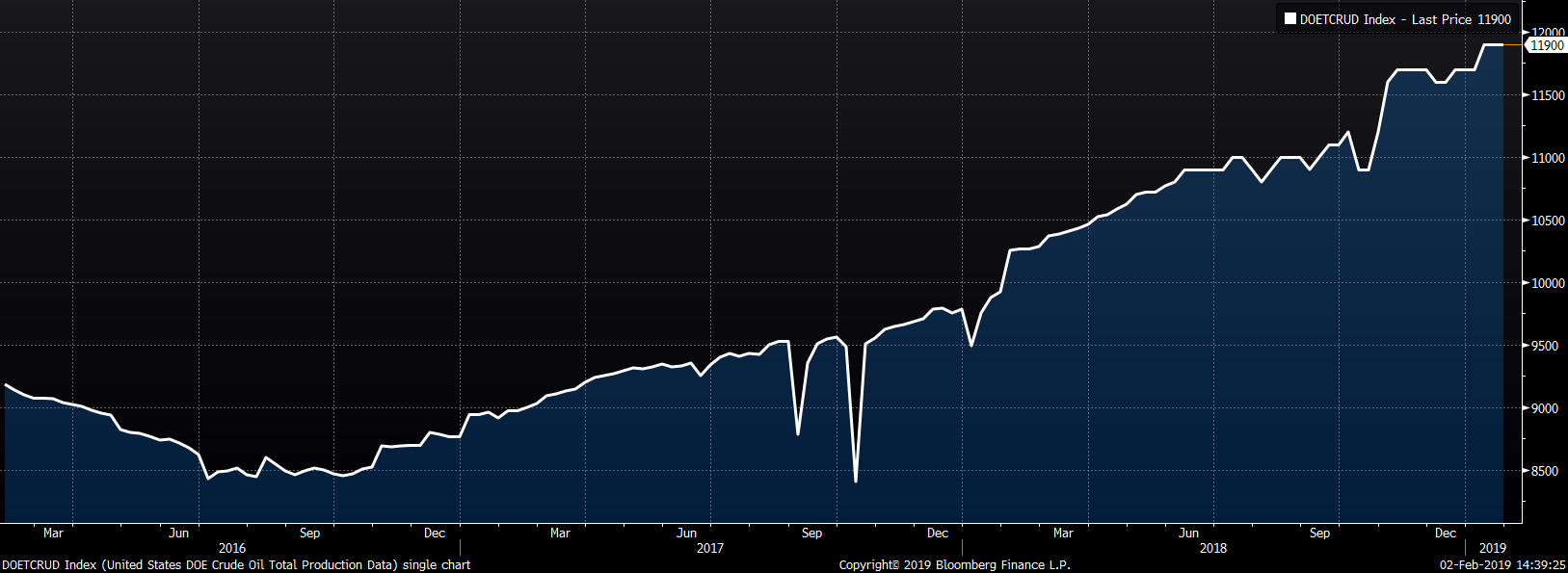The image size is (1568, 573).
Task: Click the 11900 last price axis tag
Action: tap(1547, 45)
